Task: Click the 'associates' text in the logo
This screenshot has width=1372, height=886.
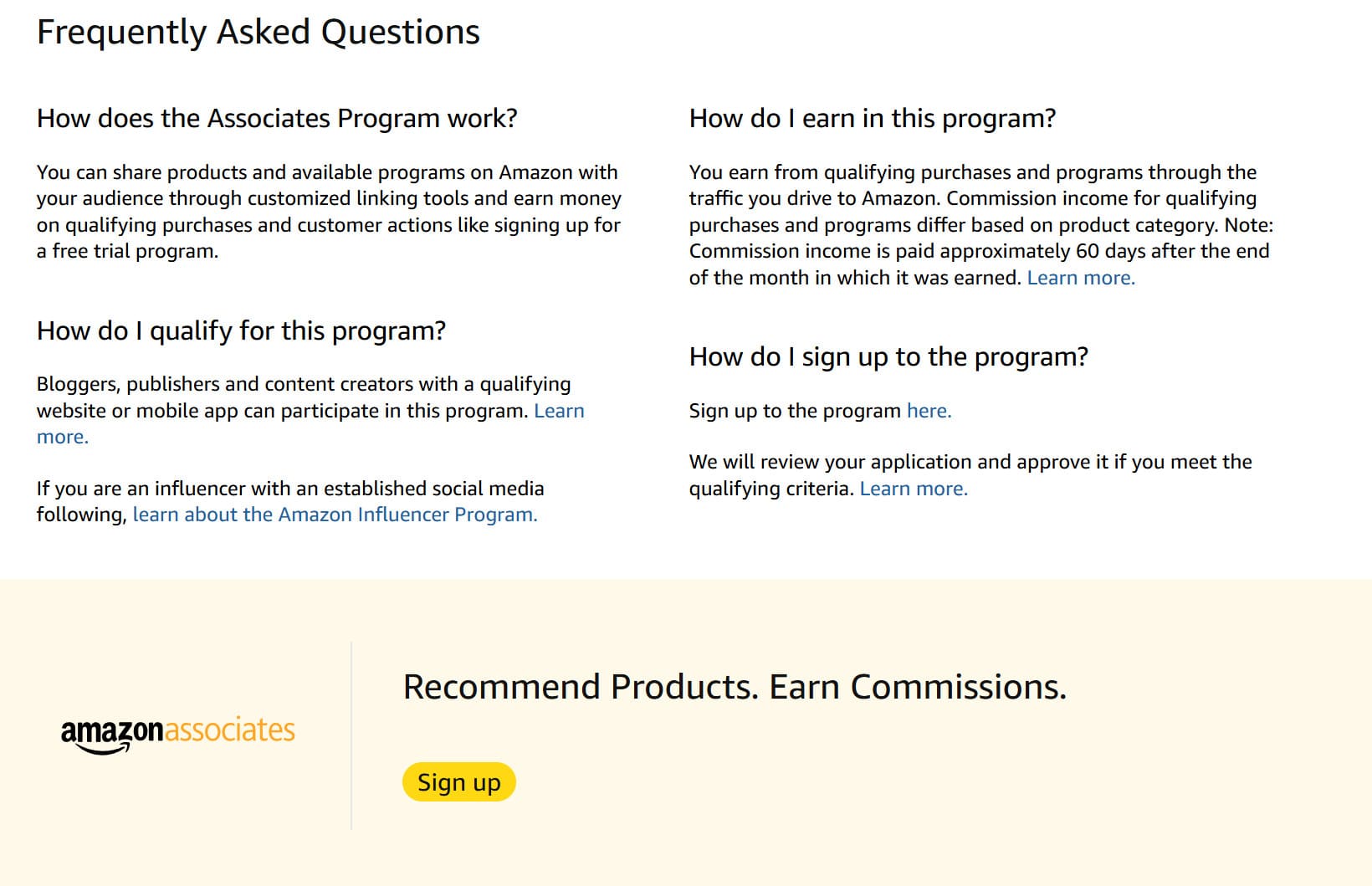Action: [x=232, y=729]
